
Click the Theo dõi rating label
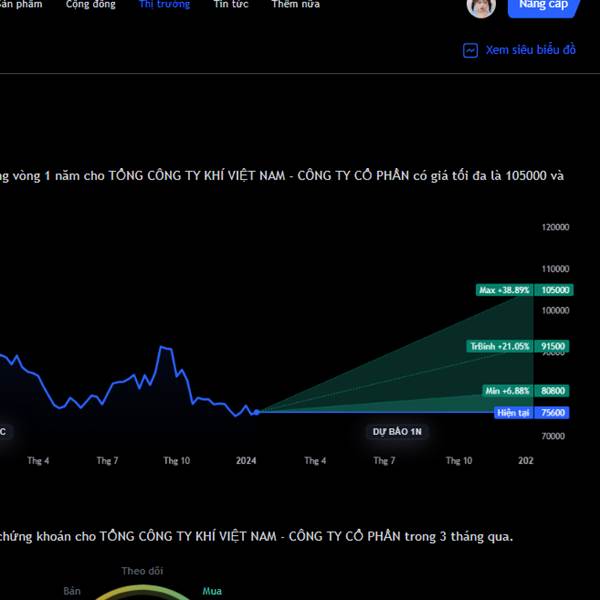point(142,571)
